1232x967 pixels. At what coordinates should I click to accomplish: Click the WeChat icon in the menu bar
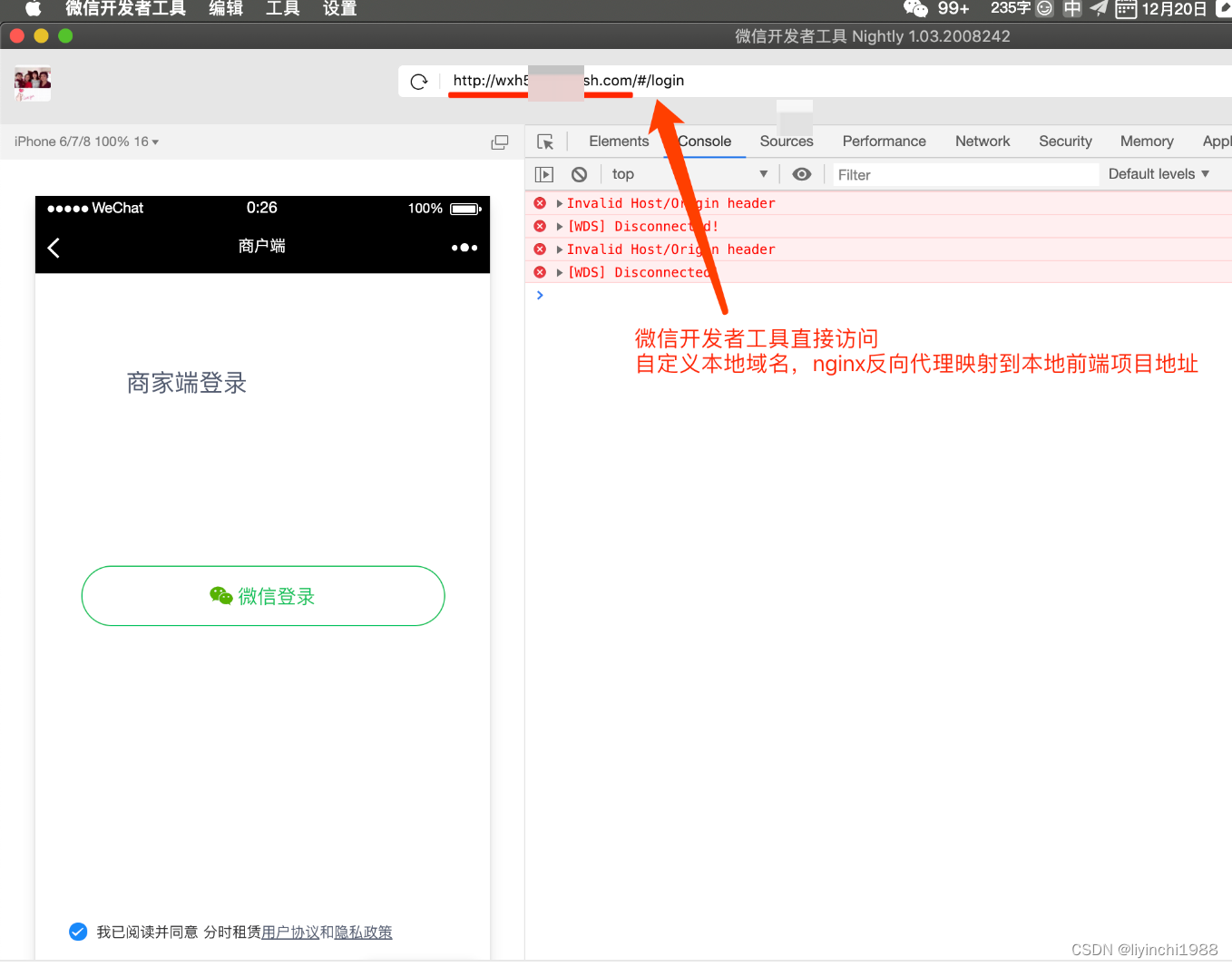click(915, 9)
